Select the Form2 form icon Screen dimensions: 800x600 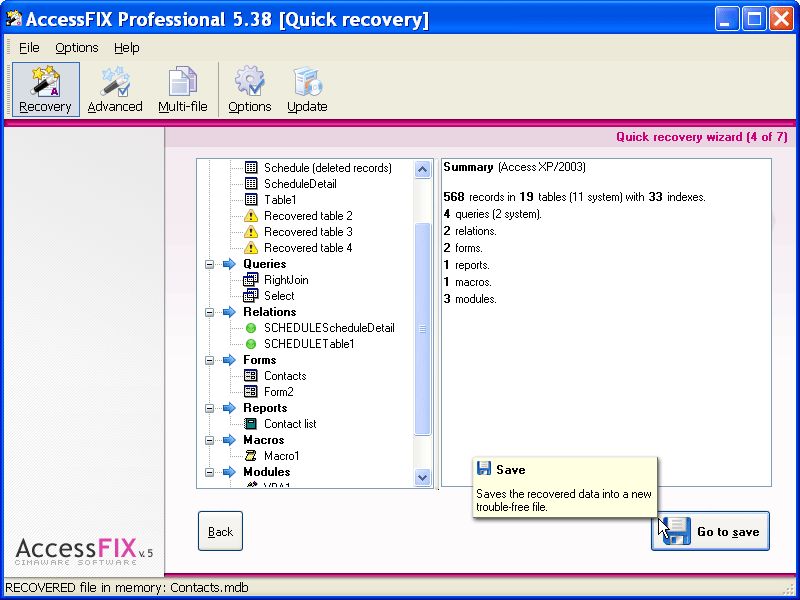coord(251,392)
